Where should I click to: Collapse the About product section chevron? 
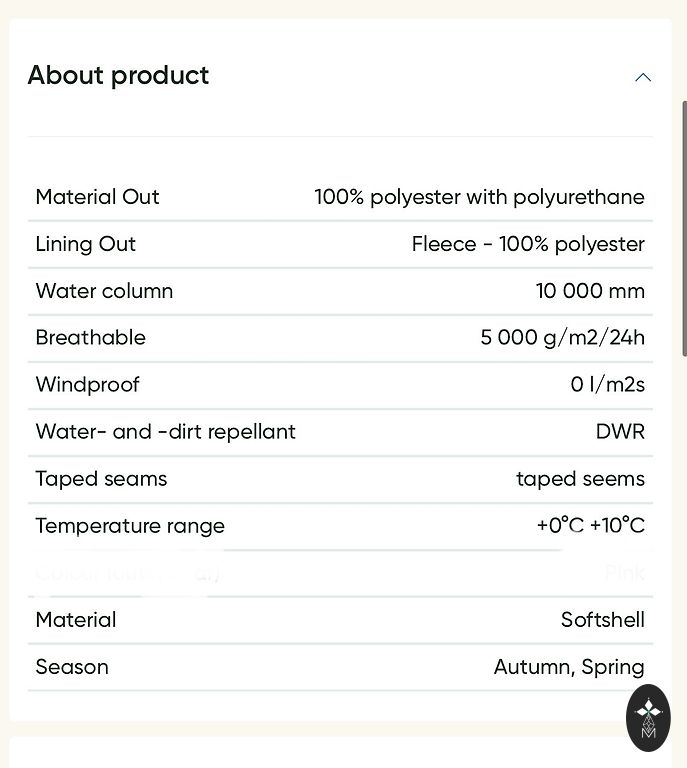643,77
